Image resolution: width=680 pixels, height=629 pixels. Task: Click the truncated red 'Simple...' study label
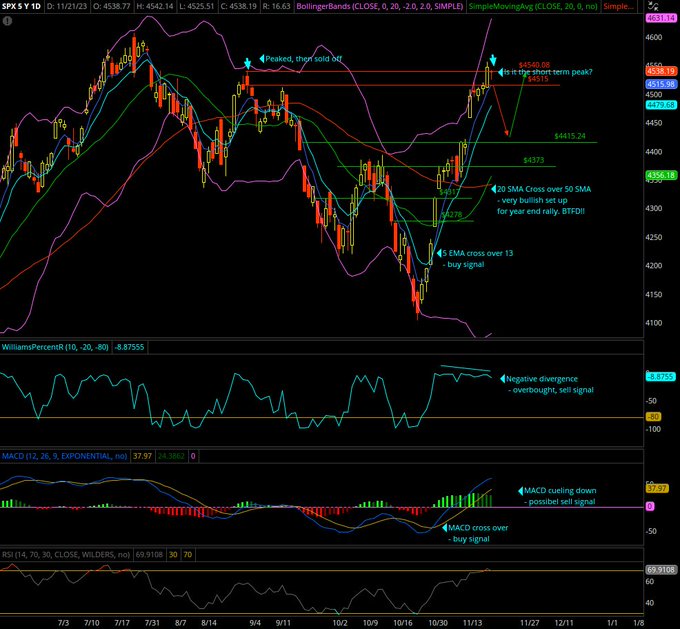618,7
